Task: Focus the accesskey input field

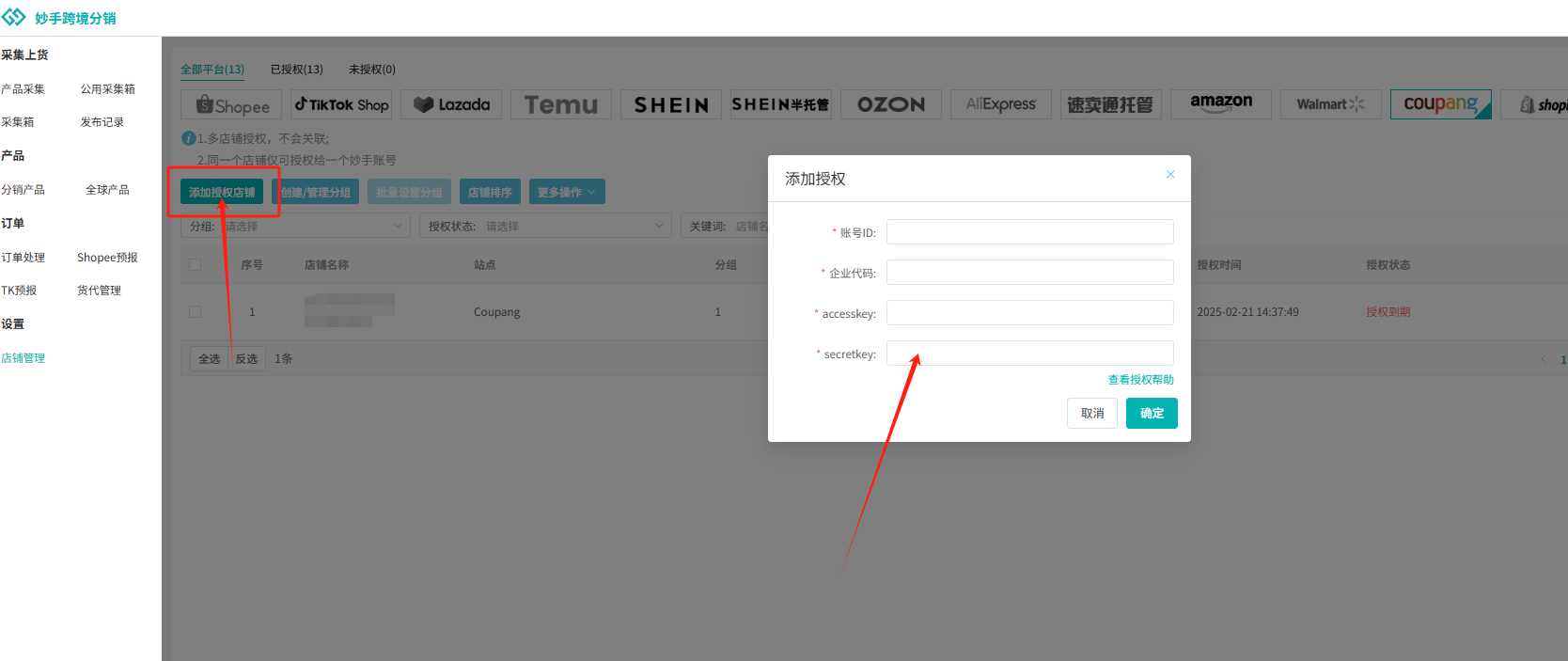Action: [1030, 313]
